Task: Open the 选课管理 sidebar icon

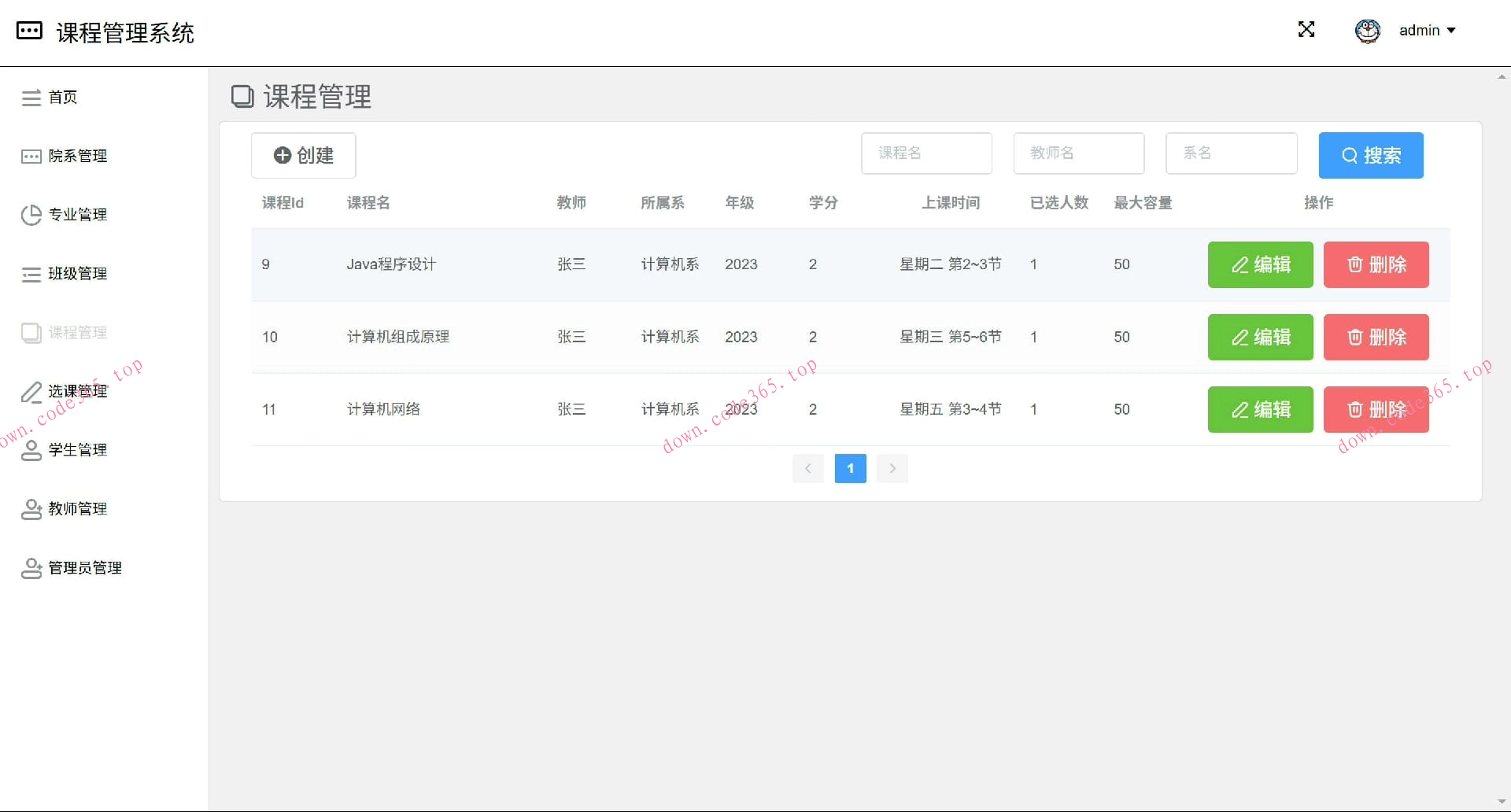Action: 31,391
